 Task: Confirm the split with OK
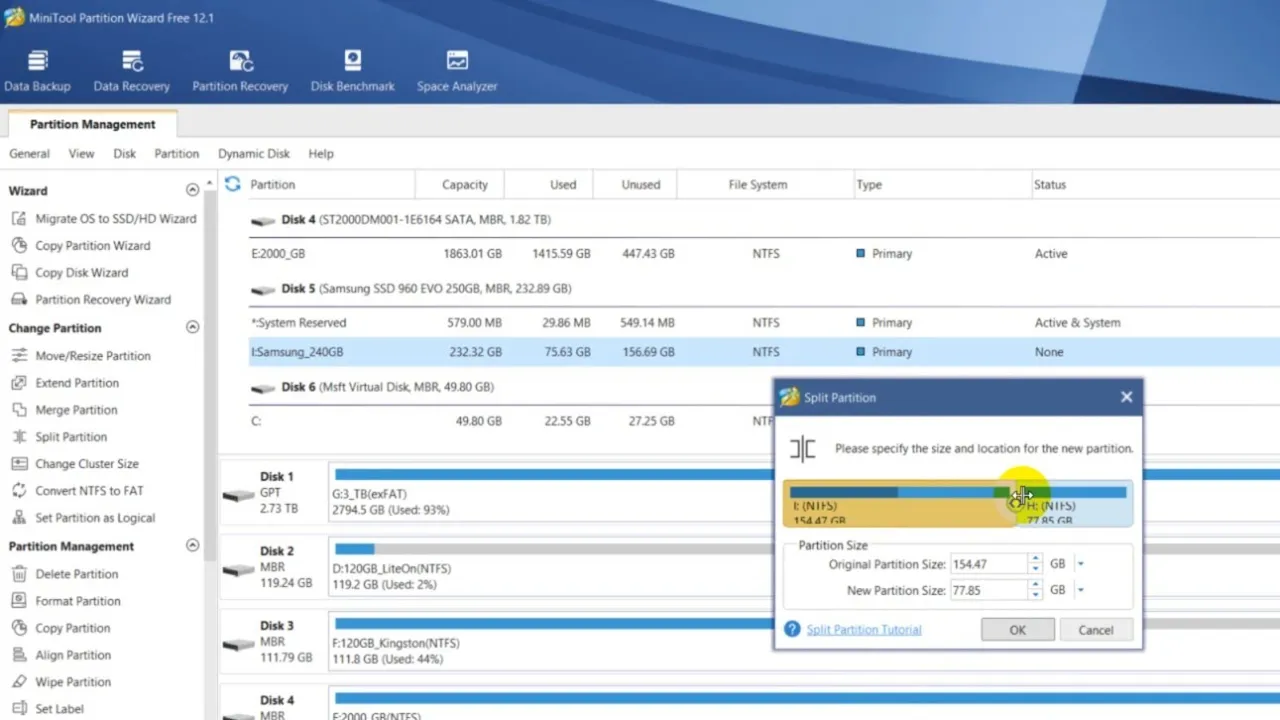point(1017,629)
